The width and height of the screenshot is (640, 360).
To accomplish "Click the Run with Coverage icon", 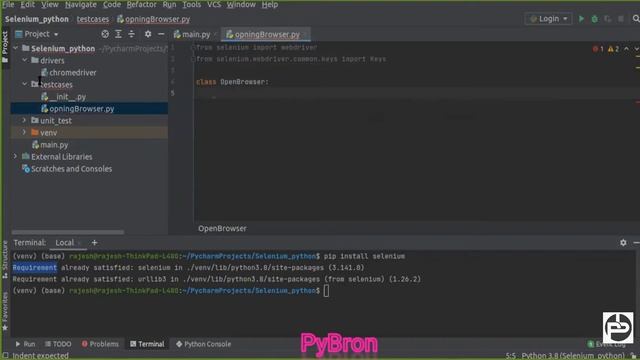I will (x=608, y=19).
